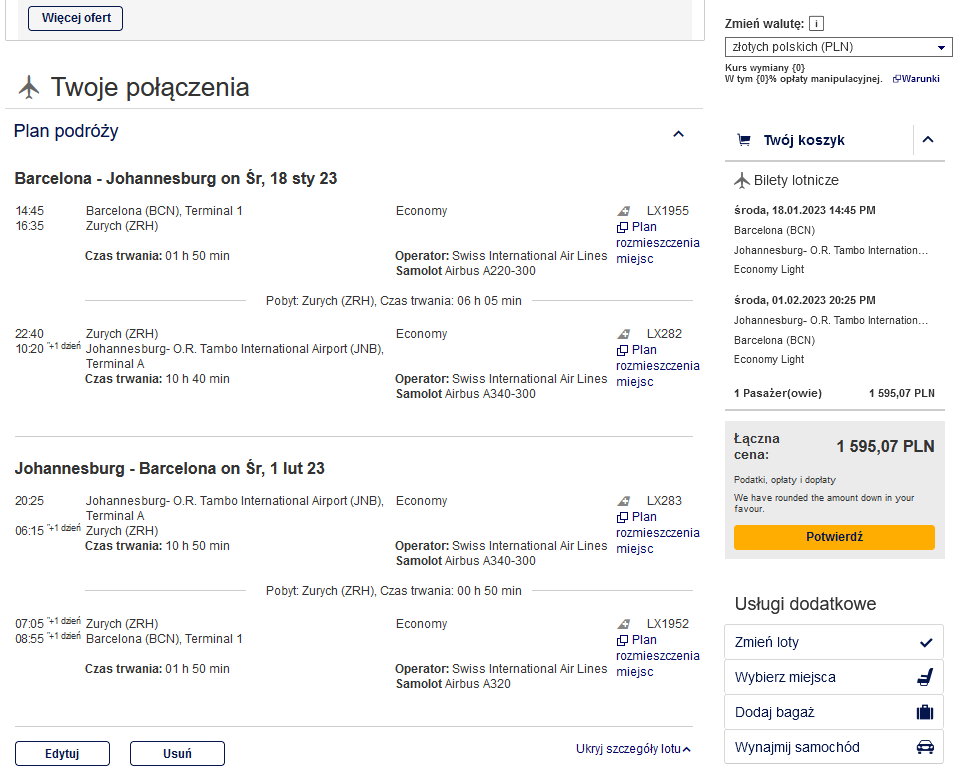Click the Czas trwania: 10 h 50 min text
976x777 pixels.
157,546
